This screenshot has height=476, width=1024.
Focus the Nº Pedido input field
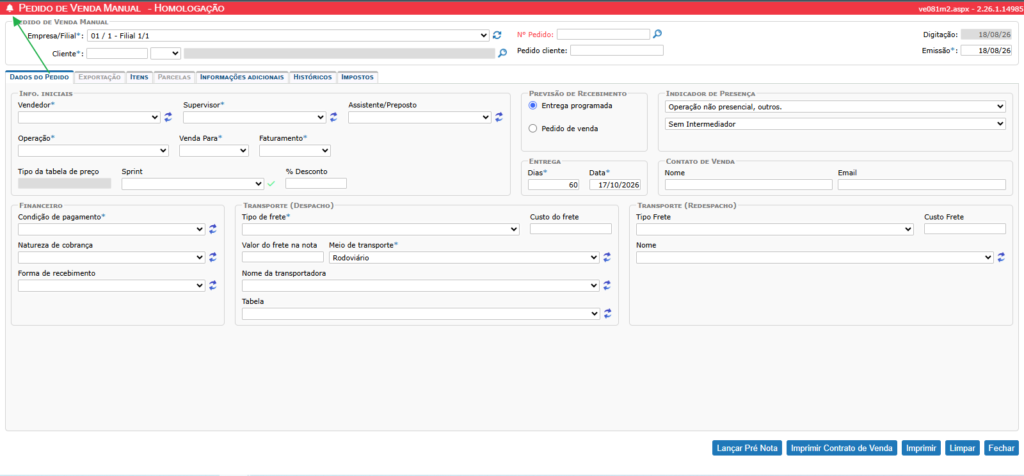point(603,35)
